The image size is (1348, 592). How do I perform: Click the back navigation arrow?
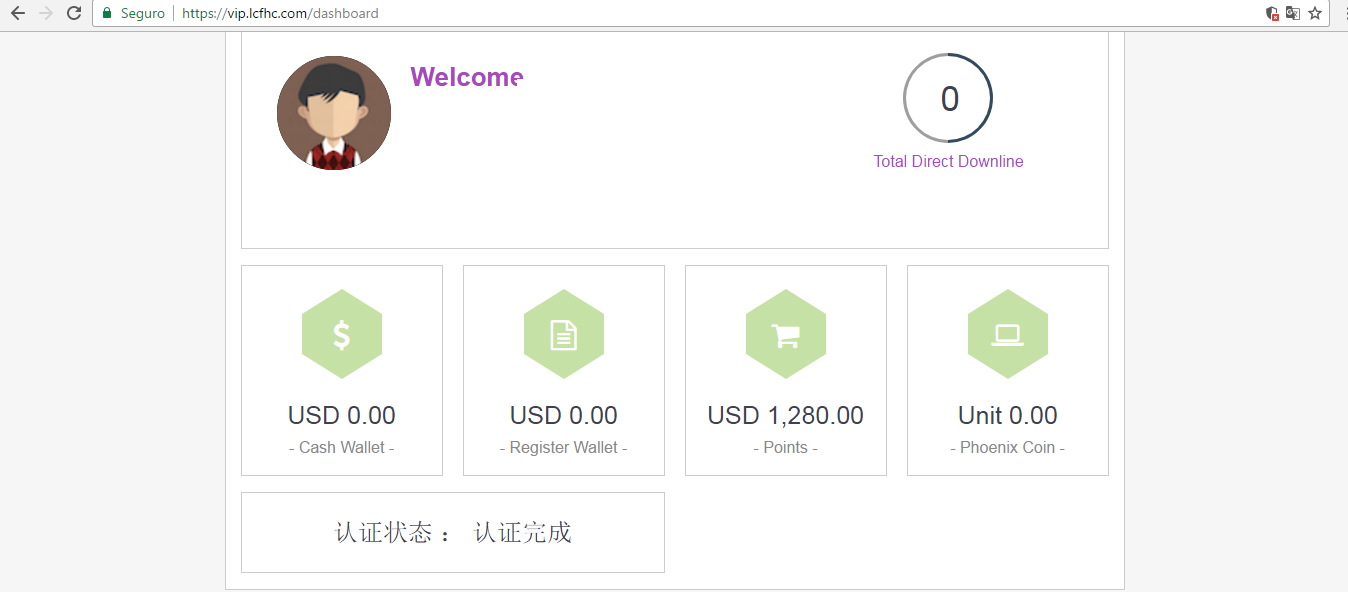pos(17,13)
